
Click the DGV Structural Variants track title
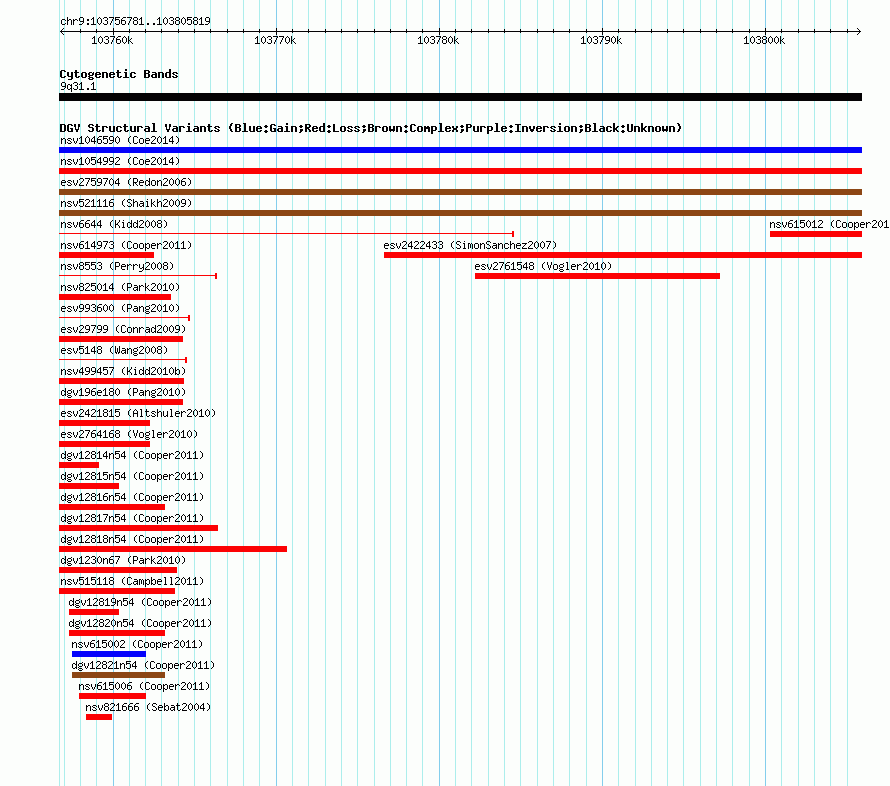pyautogui.click(x=371, y=128)
